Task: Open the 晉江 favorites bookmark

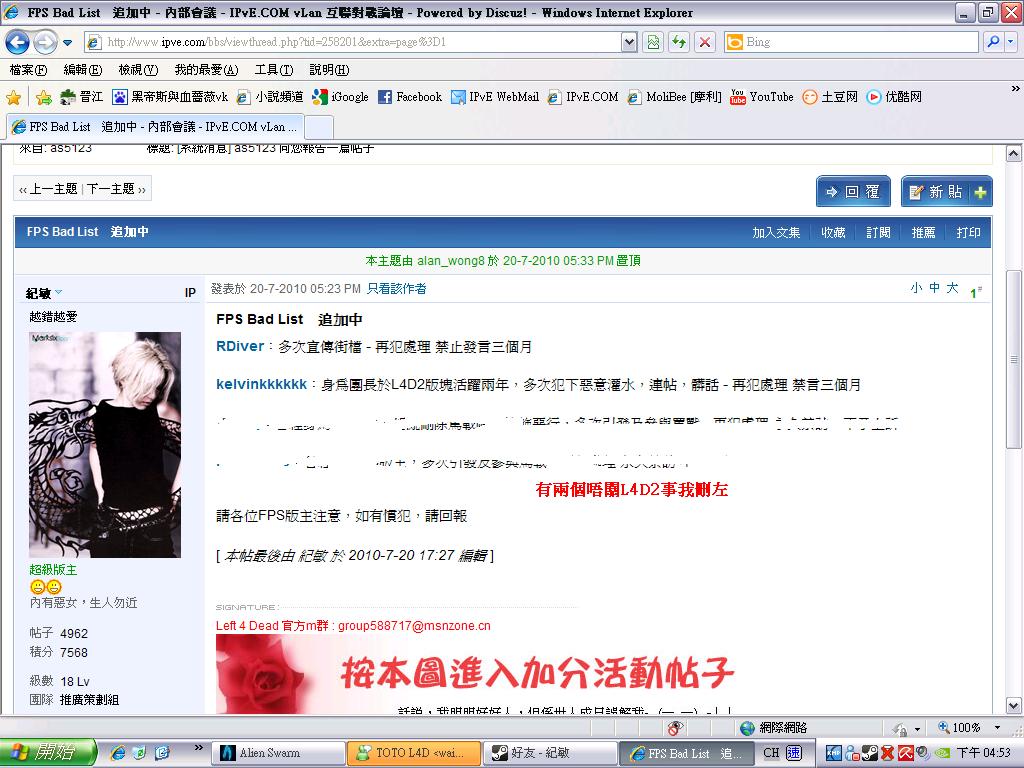Action: pyautogui.click(x=82, y=97)
